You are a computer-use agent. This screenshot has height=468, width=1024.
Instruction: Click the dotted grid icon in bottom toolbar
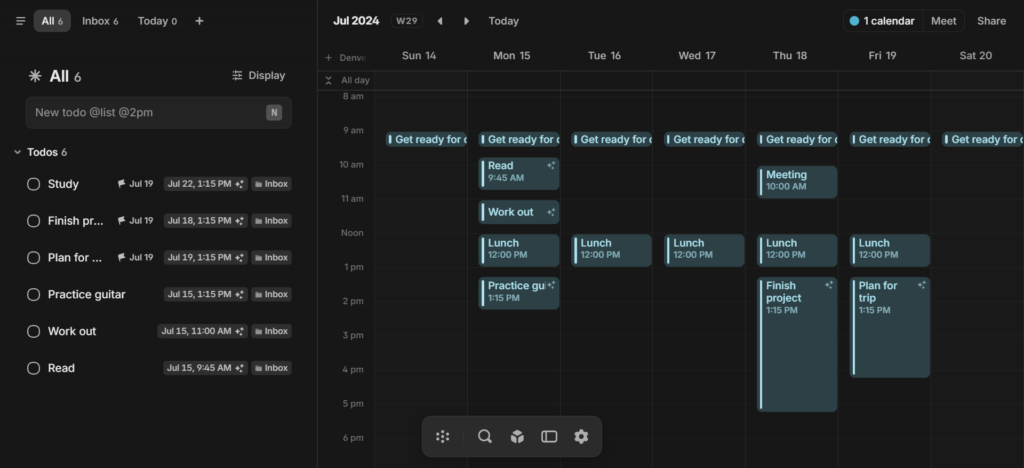(x=443, y=436)
